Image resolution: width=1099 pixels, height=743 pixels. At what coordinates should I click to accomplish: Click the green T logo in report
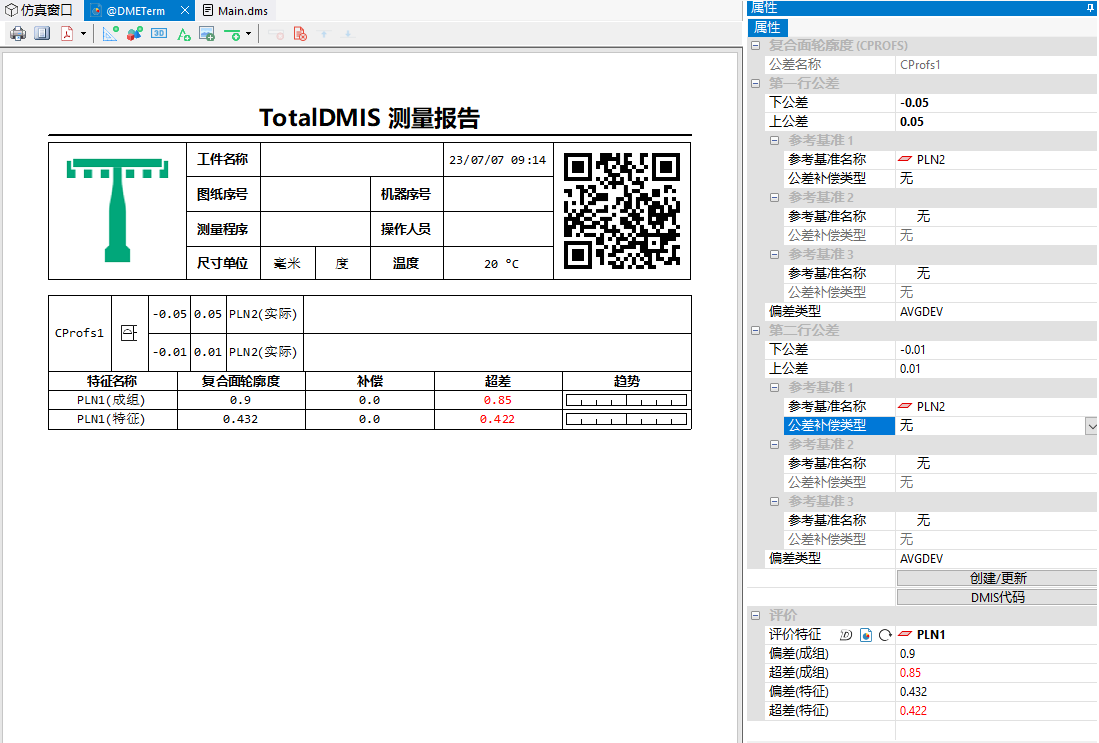point(117,210)
